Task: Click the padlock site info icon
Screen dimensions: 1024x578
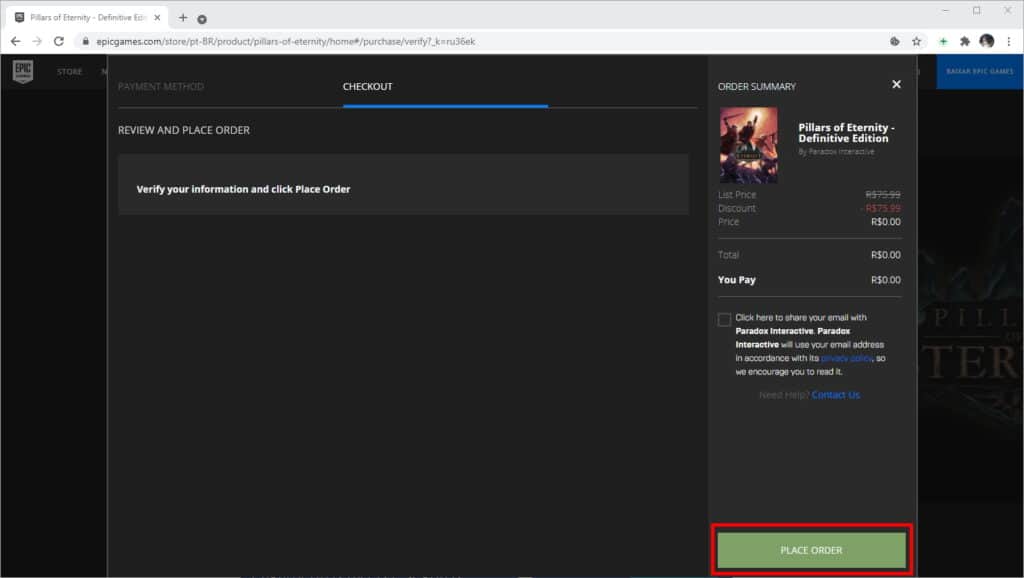Action: (x=85, y=41)
